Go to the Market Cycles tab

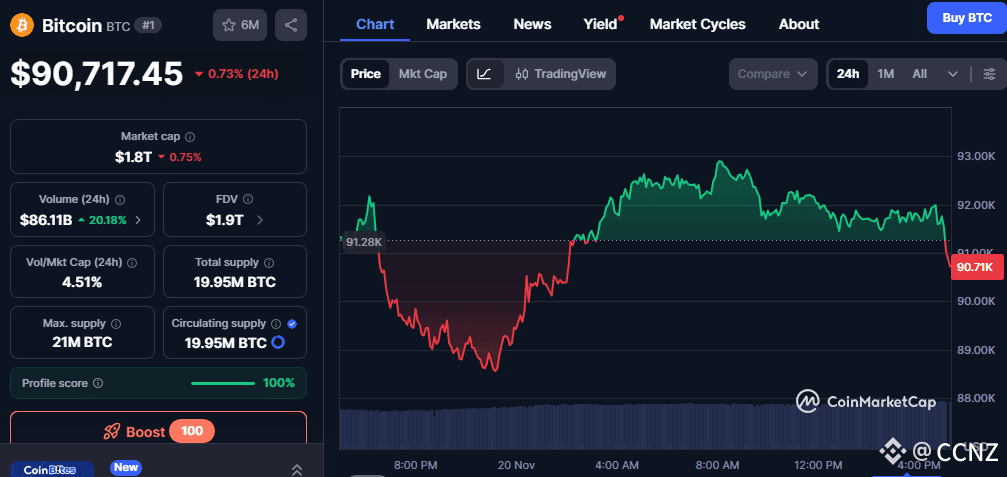697,24
